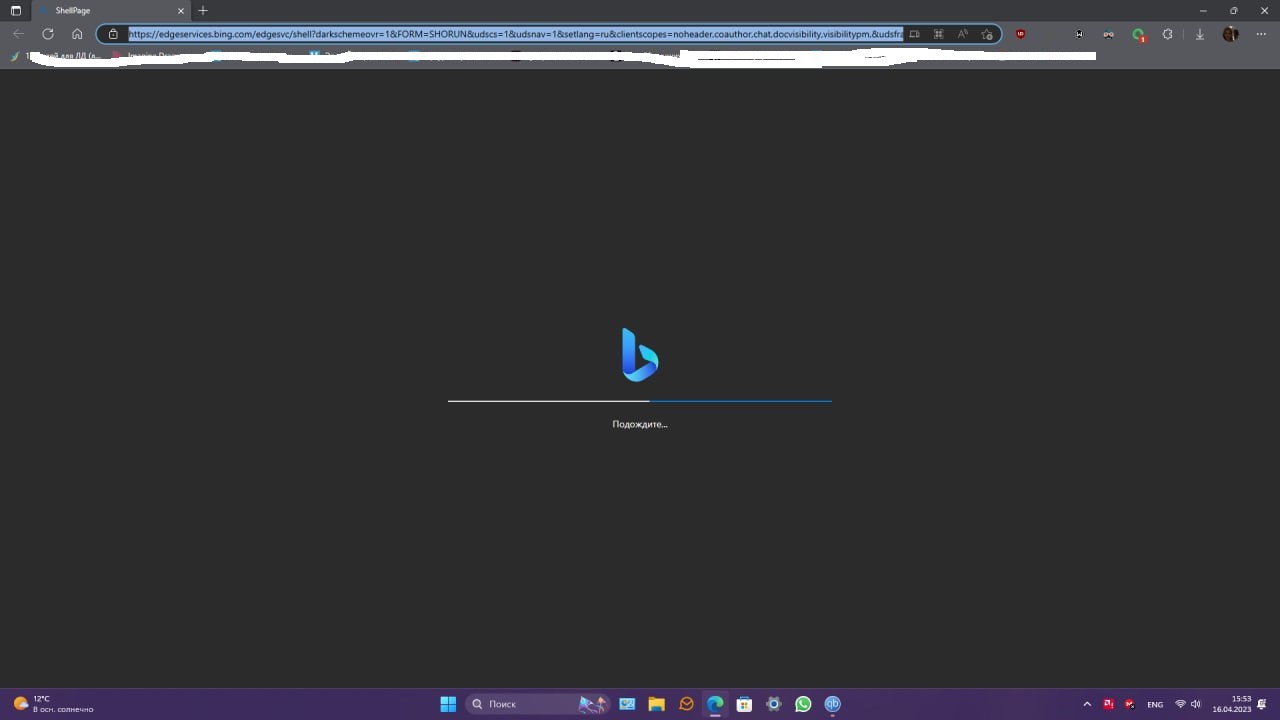
Task: Open notifications bell icon in tray
Action: (x=1262, y=704)
